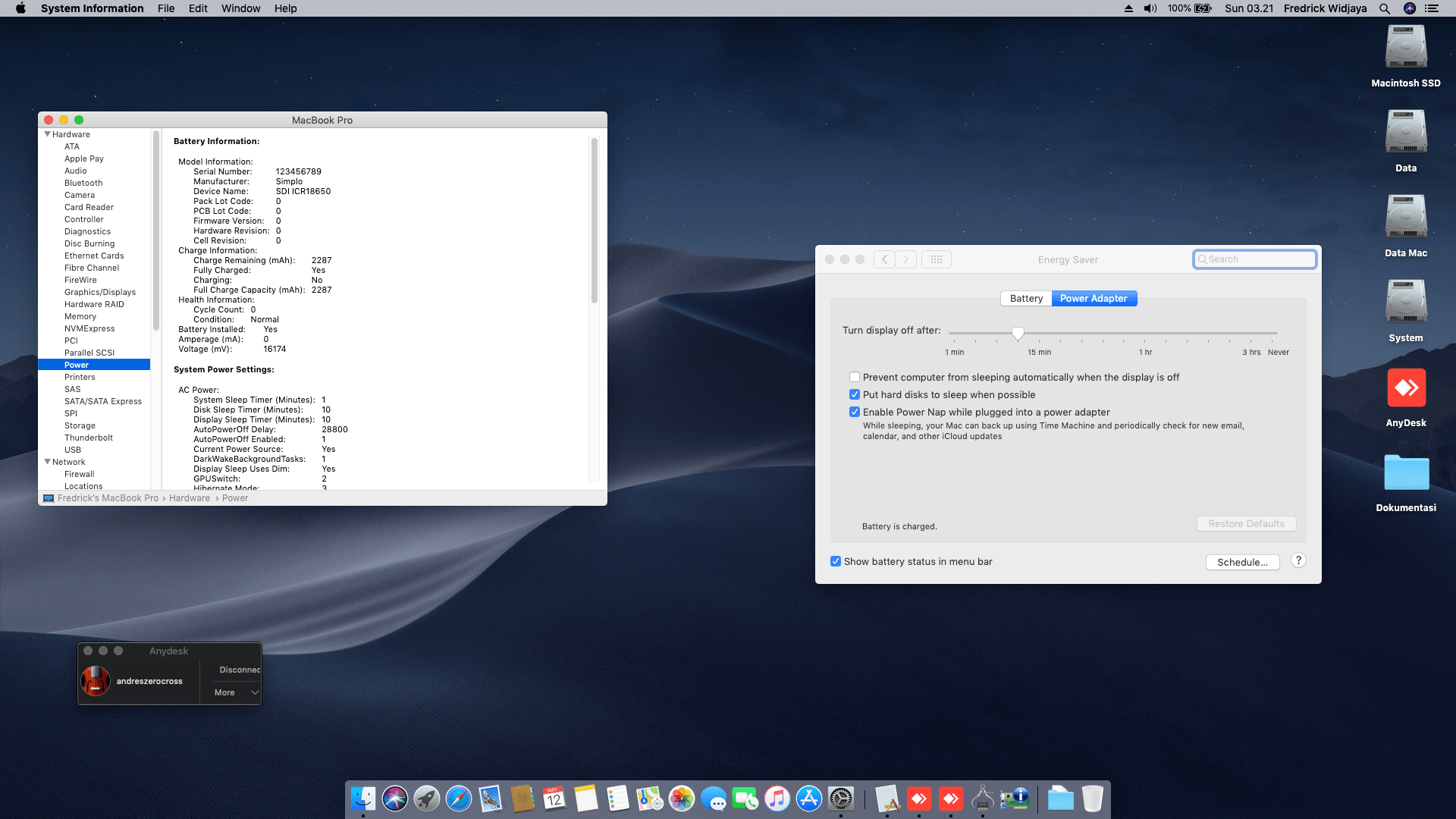
Task: Open System Preferences from the Dock
Action: [x=841, y=799]
